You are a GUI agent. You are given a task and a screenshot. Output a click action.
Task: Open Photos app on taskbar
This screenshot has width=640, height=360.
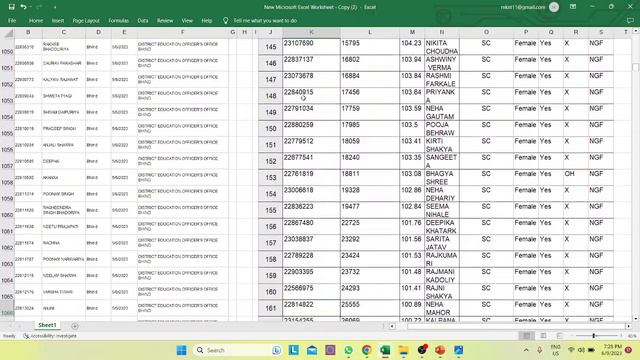(x=458, y=350)
